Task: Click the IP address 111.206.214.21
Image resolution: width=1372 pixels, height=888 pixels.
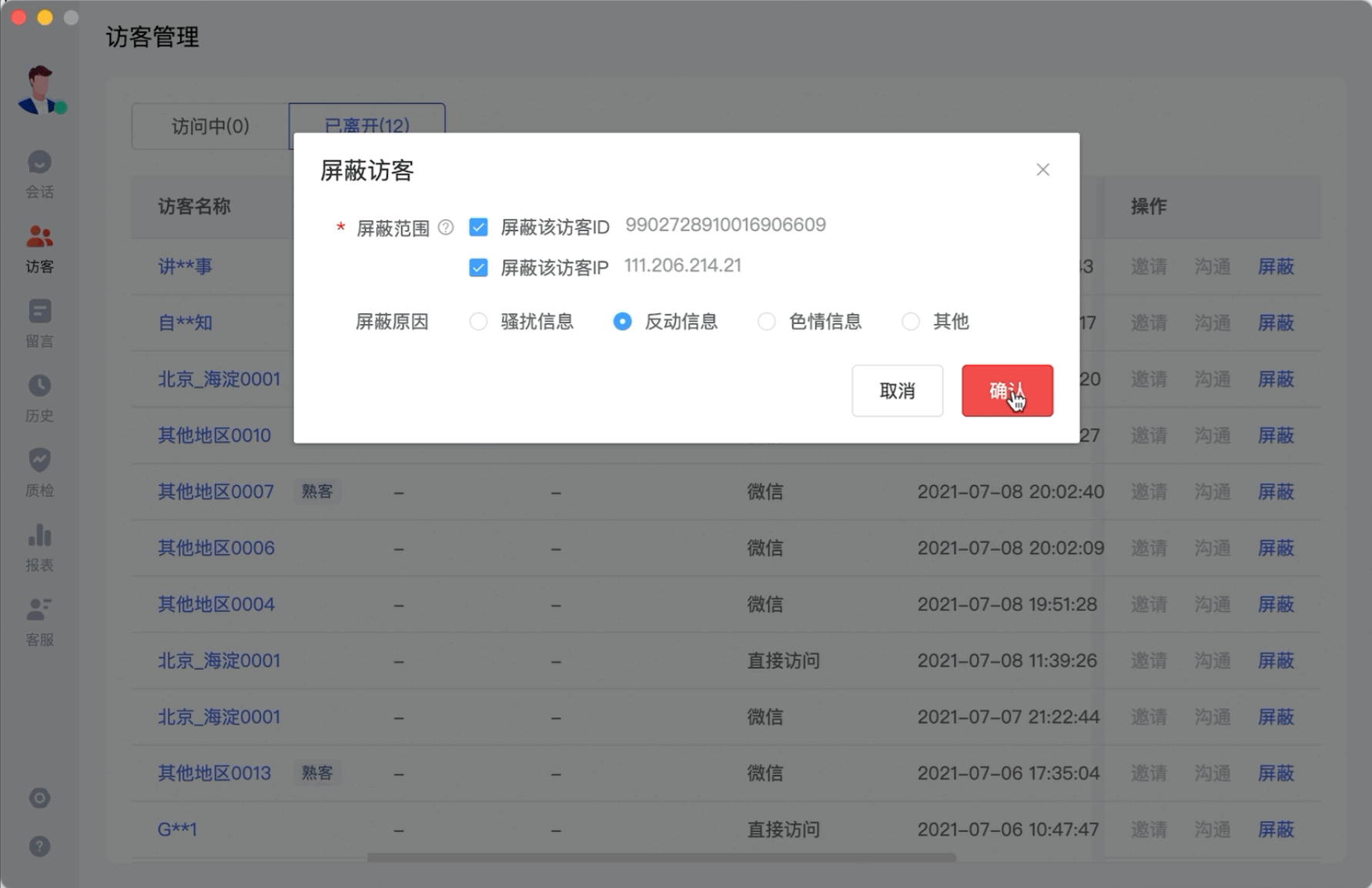Action: pyautogui.click(x=683, y=265)
